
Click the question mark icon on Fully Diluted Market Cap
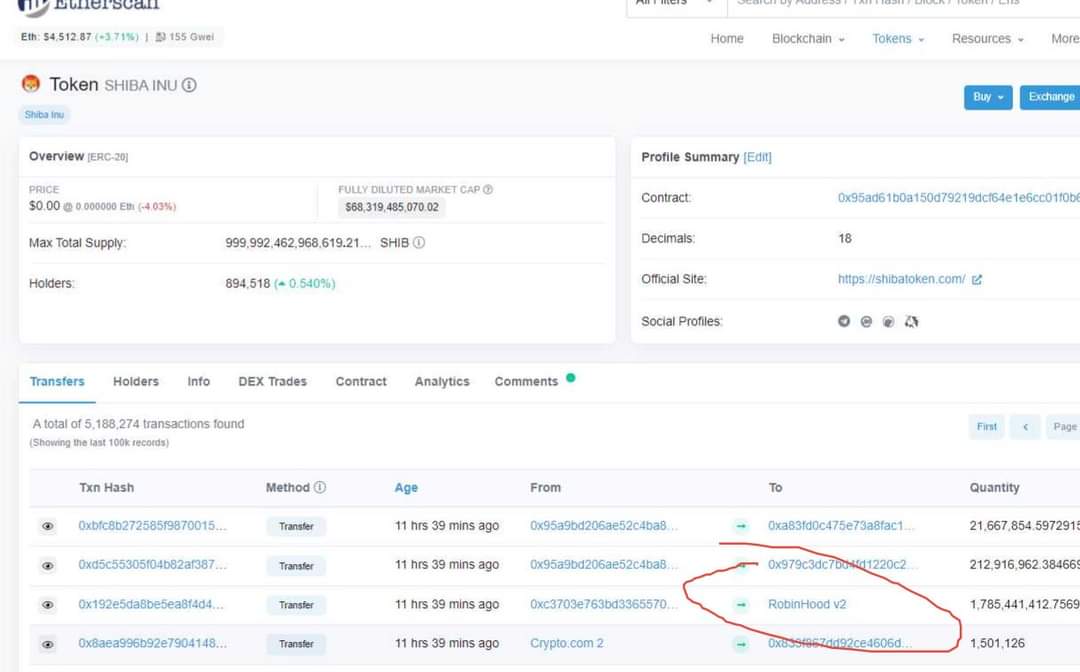[486, 189]
